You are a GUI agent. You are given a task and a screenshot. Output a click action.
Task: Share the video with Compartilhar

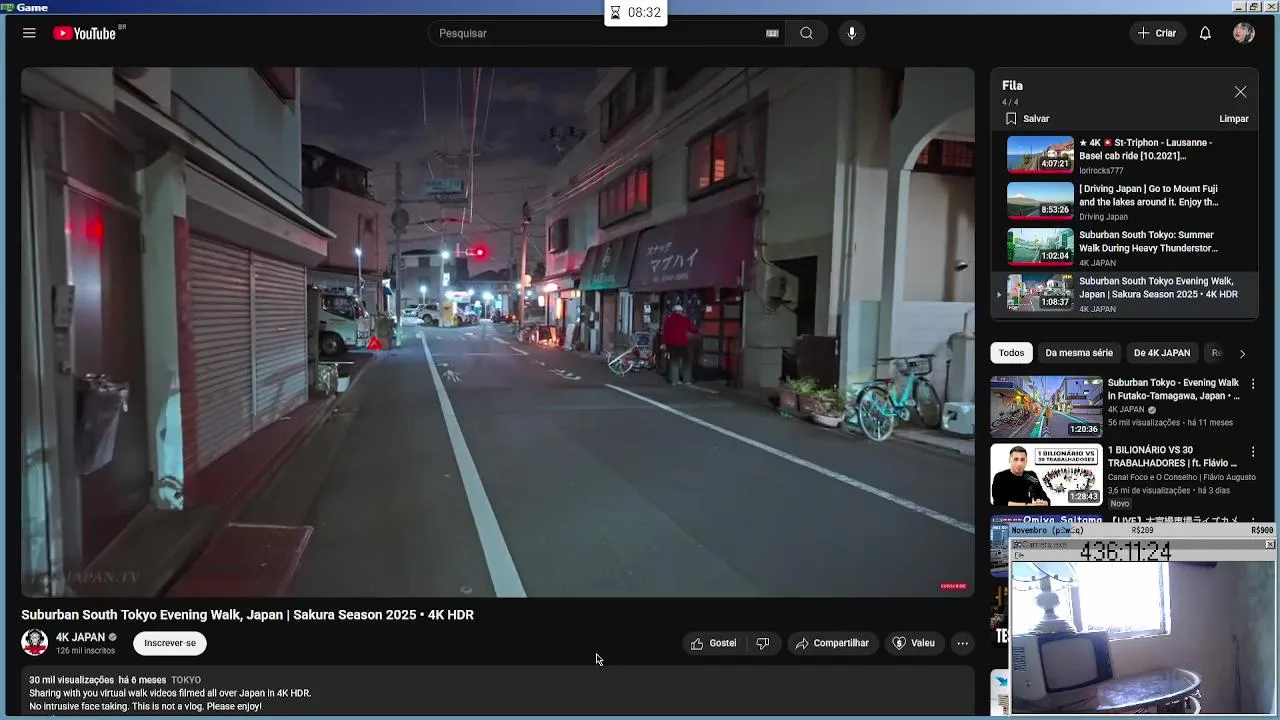click(x=832, y=643)
